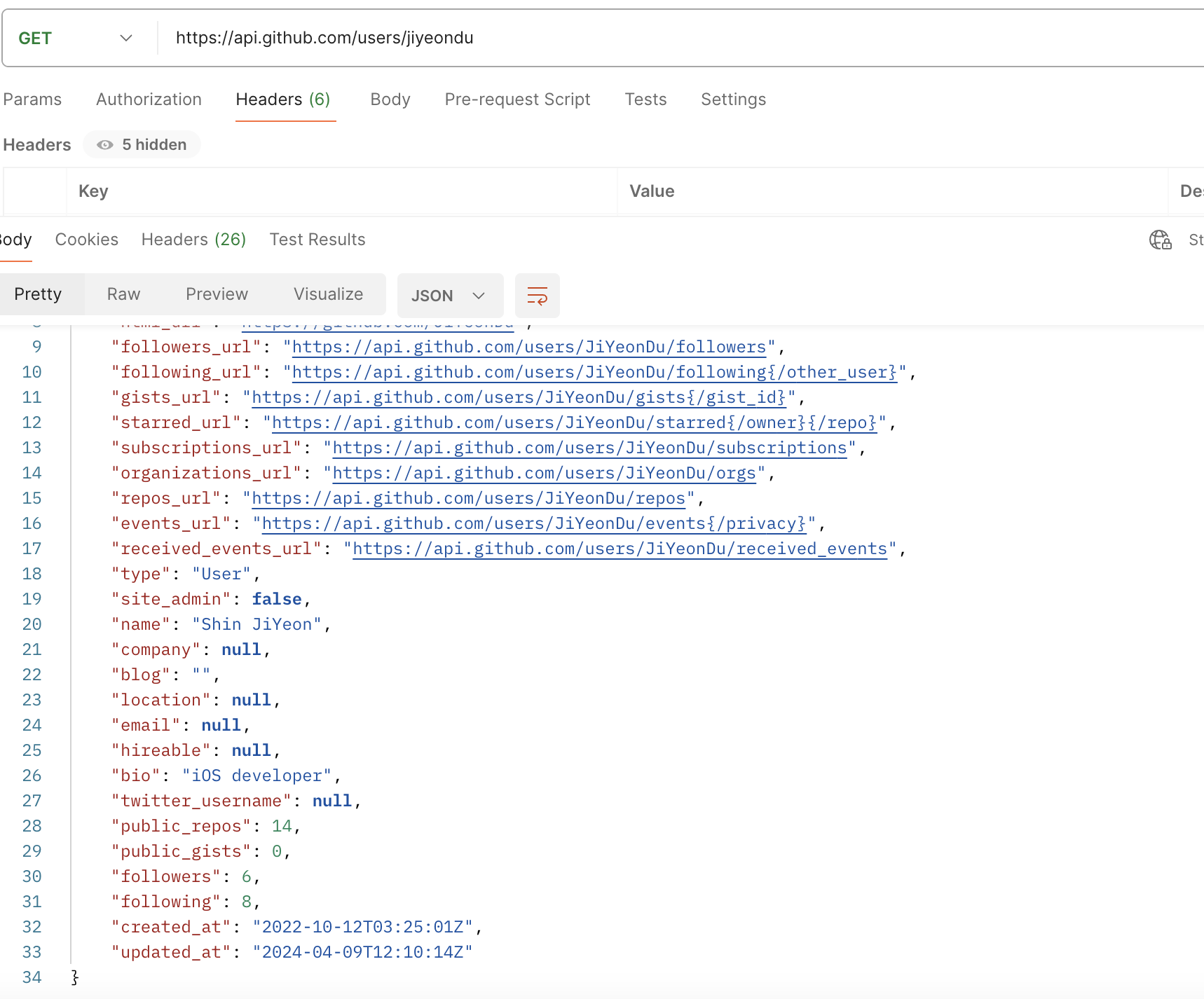This screenshot has height=999, width=1204.
Task: Open the request Body tab
Action: click(x=390, y=99)
